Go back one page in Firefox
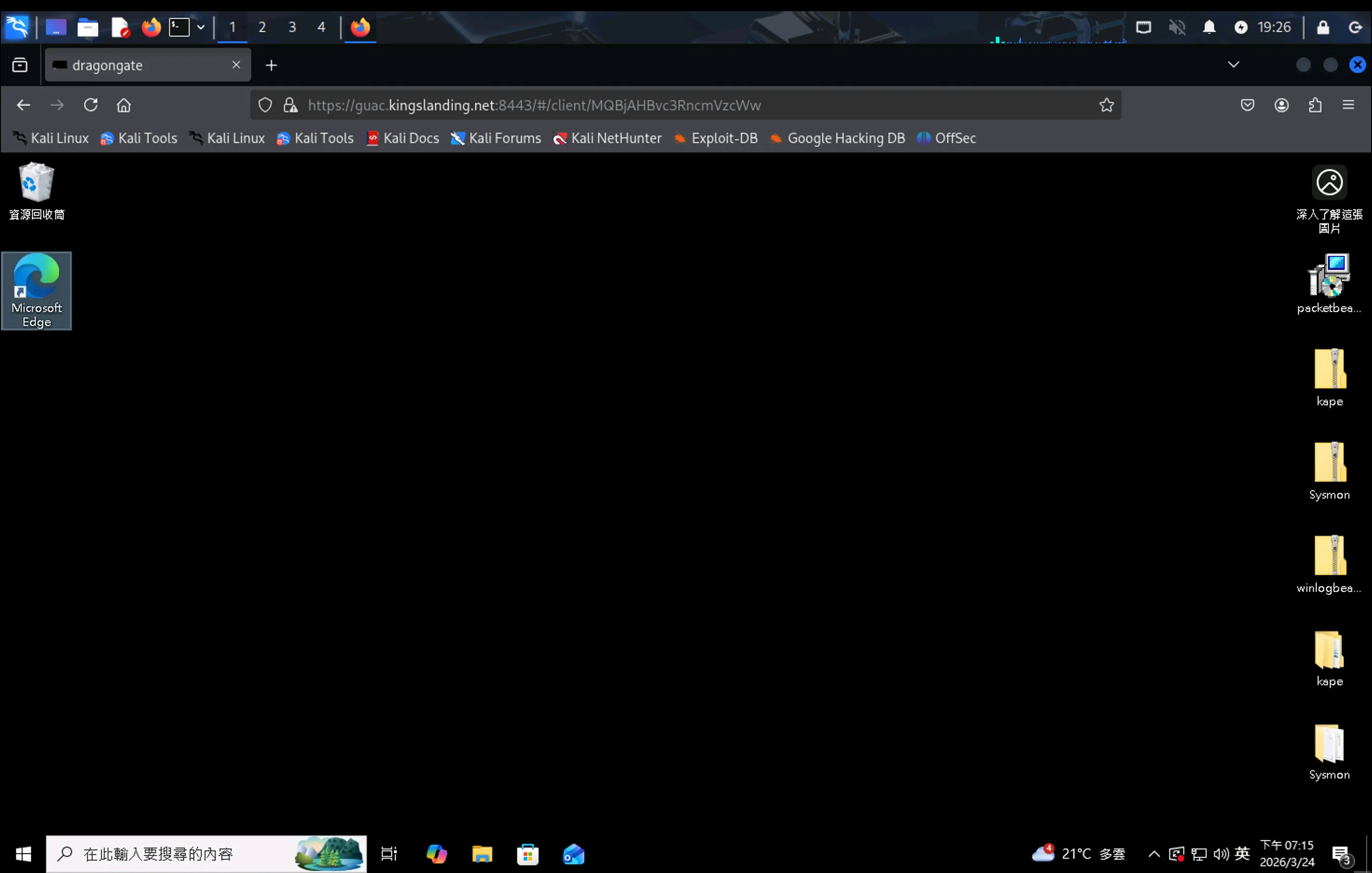The height and width of the screenshot is (873, 1372). pos(23,105)
